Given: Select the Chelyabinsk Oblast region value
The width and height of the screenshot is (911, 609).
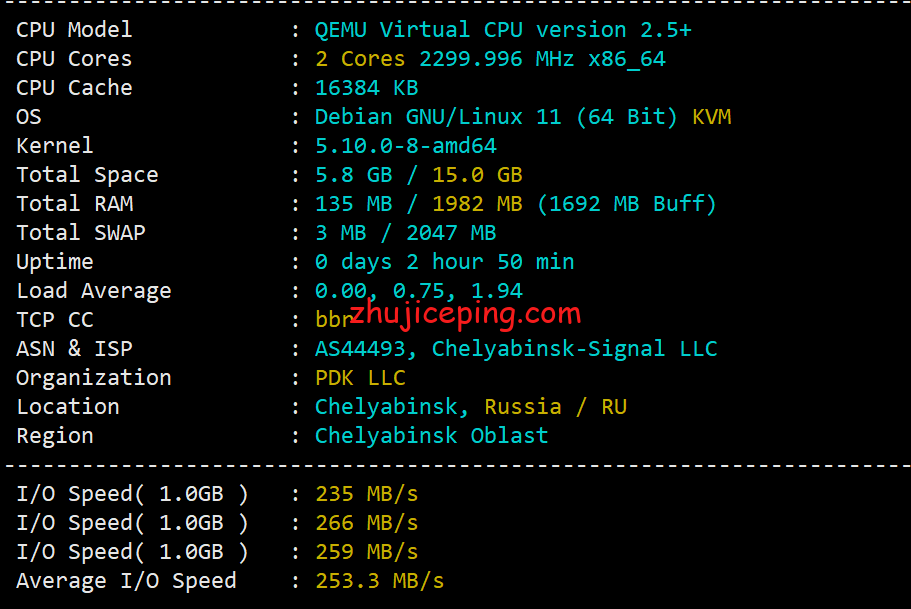Looking at the screenshot, I should point(431,436).
